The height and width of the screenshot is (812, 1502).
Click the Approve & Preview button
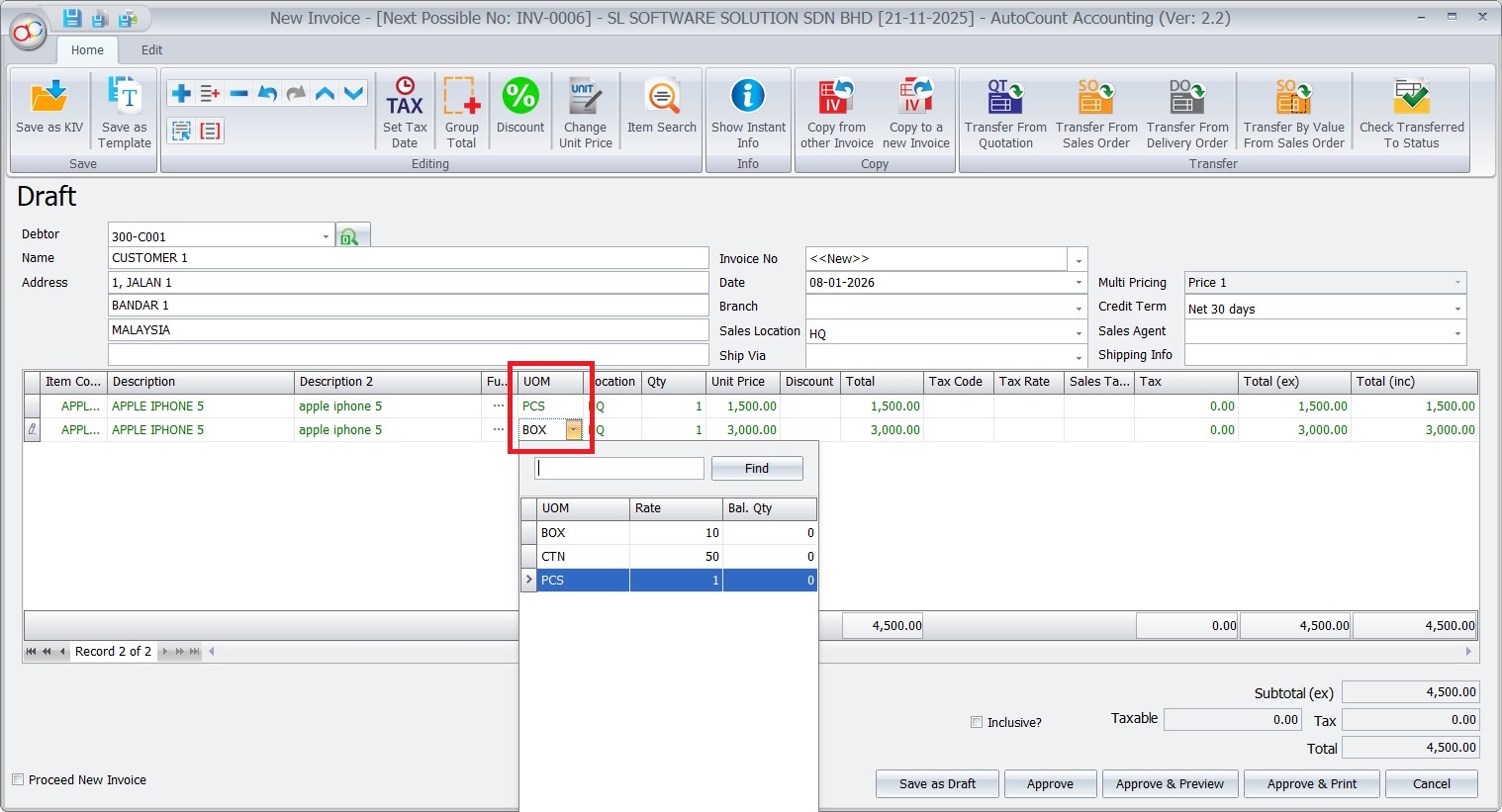pyautogui.click(x=1170, y=783)
